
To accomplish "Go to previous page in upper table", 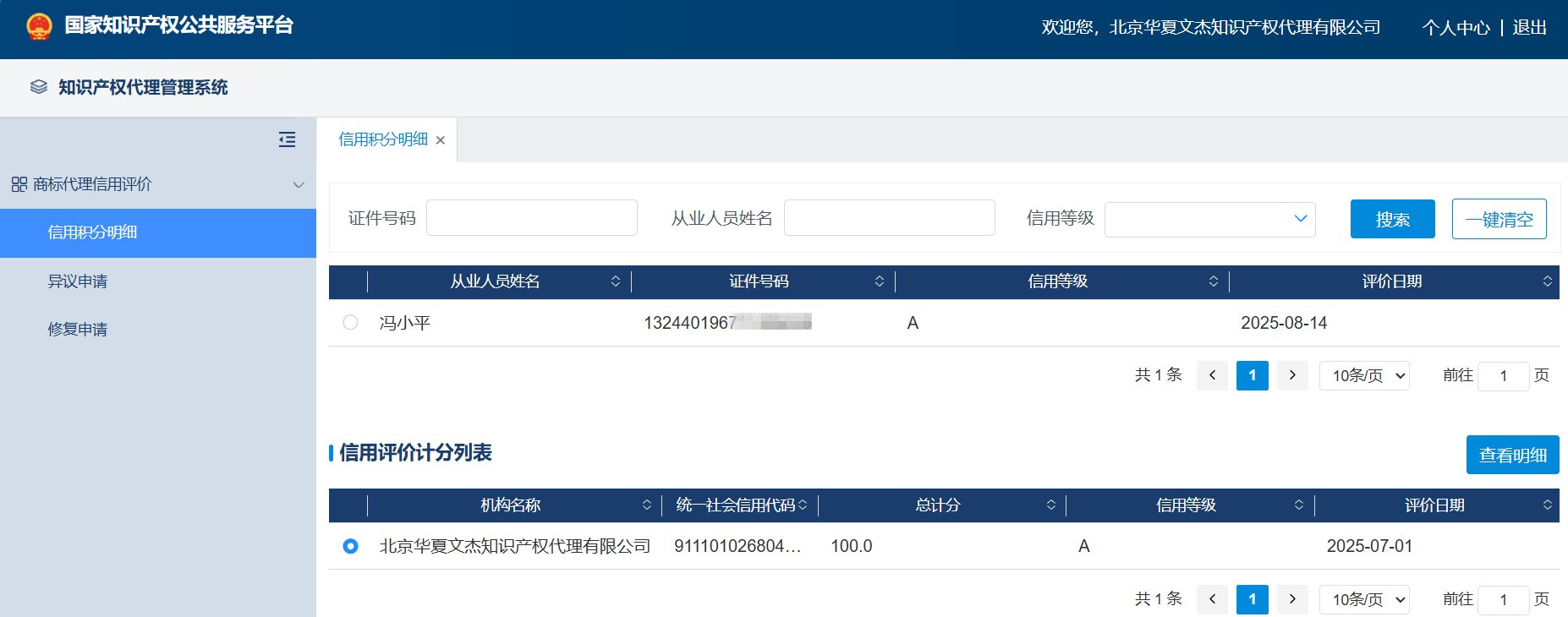I will (1212, 375).
